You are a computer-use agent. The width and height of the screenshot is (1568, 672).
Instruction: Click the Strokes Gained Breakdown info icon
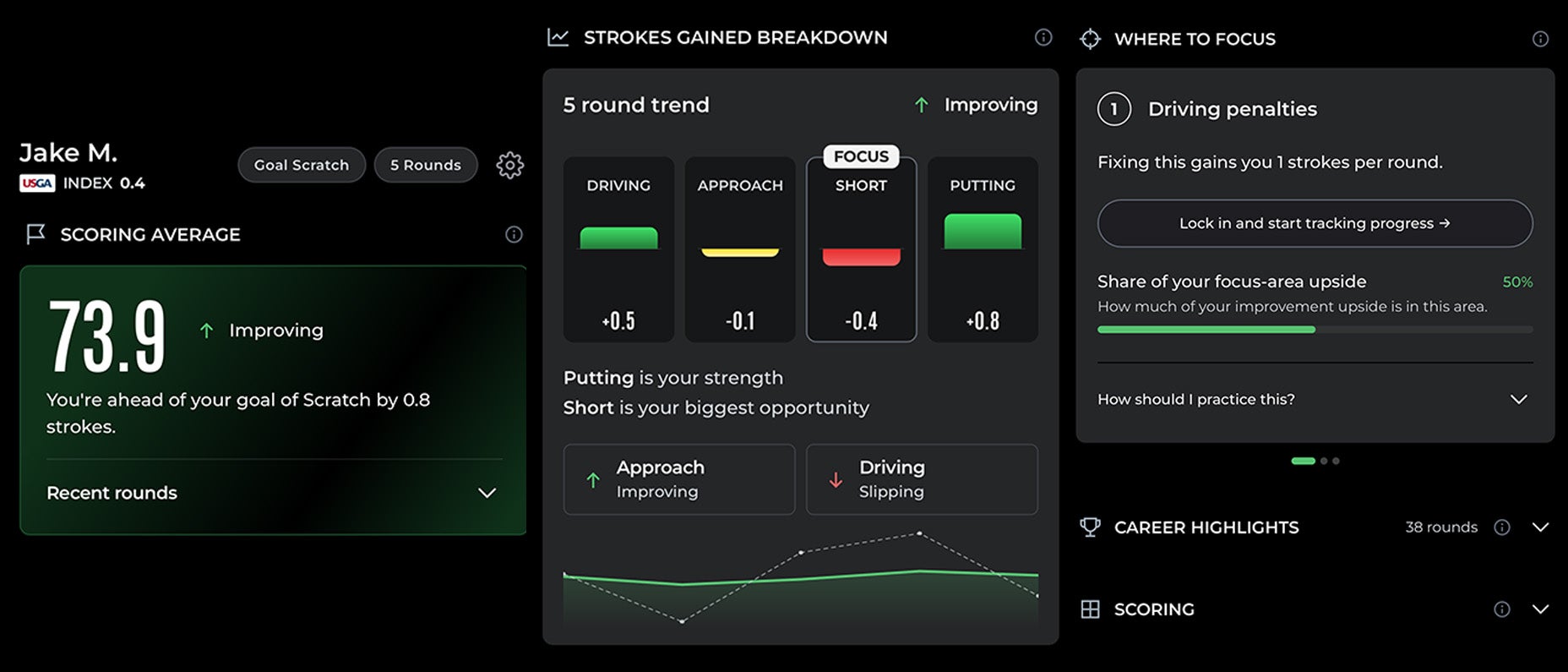[x=1043, y=37]
